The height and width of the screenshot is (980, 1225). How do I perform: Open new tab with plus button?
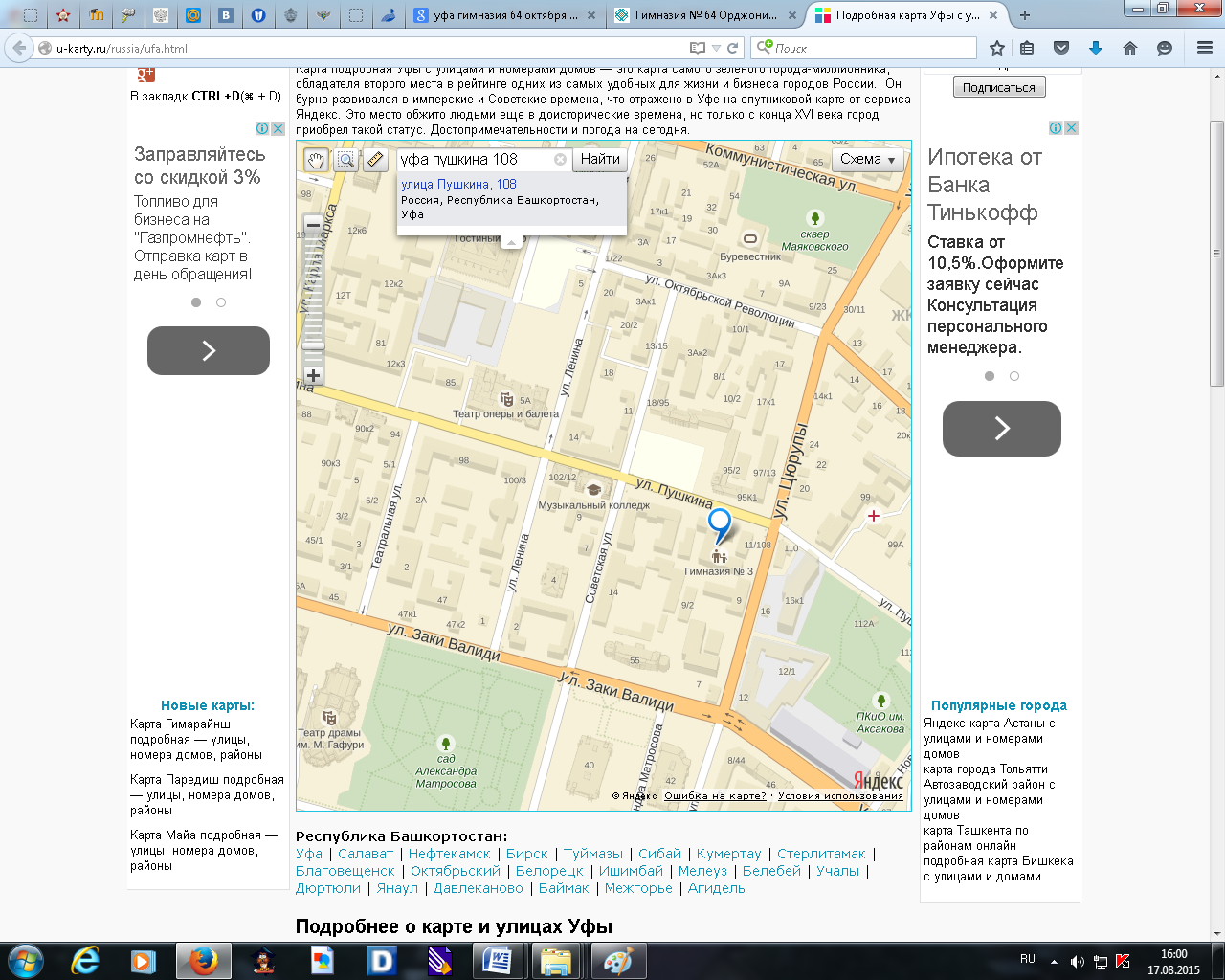1025,15
